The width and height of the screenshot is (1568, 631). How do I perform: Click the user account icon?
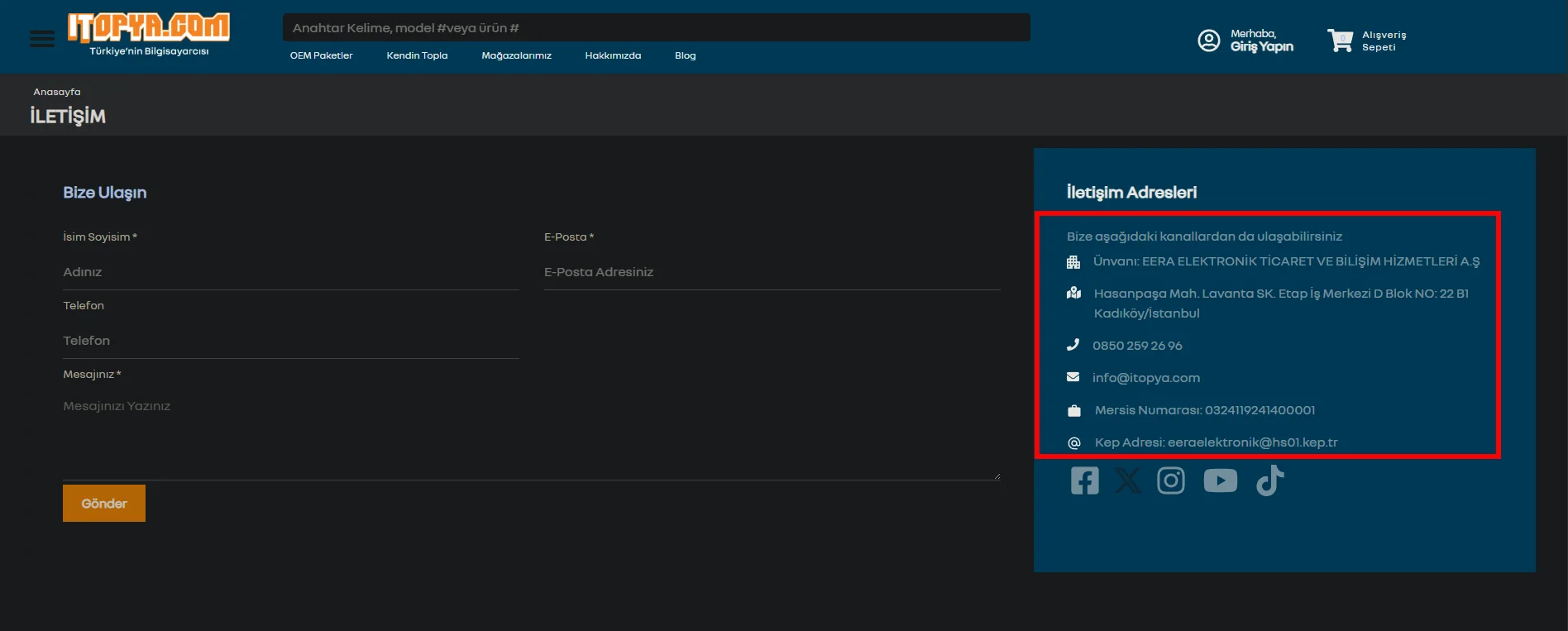(1208, 41)
